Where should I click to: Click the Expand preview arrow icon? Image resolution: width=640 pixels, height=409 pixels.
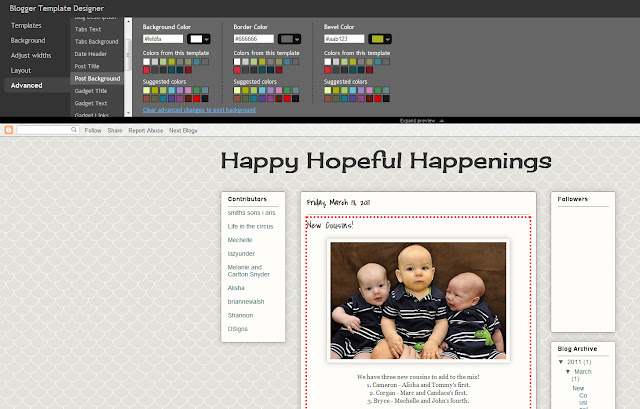pyautogui.click(x=442, y=120)
